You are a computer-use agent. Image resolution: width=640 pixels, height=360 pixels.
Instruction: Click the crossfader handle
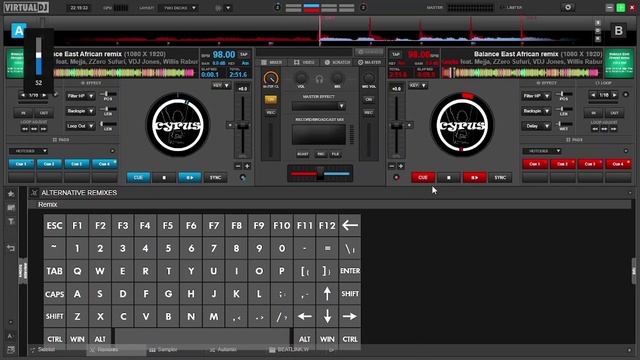(x=320, y=173)
